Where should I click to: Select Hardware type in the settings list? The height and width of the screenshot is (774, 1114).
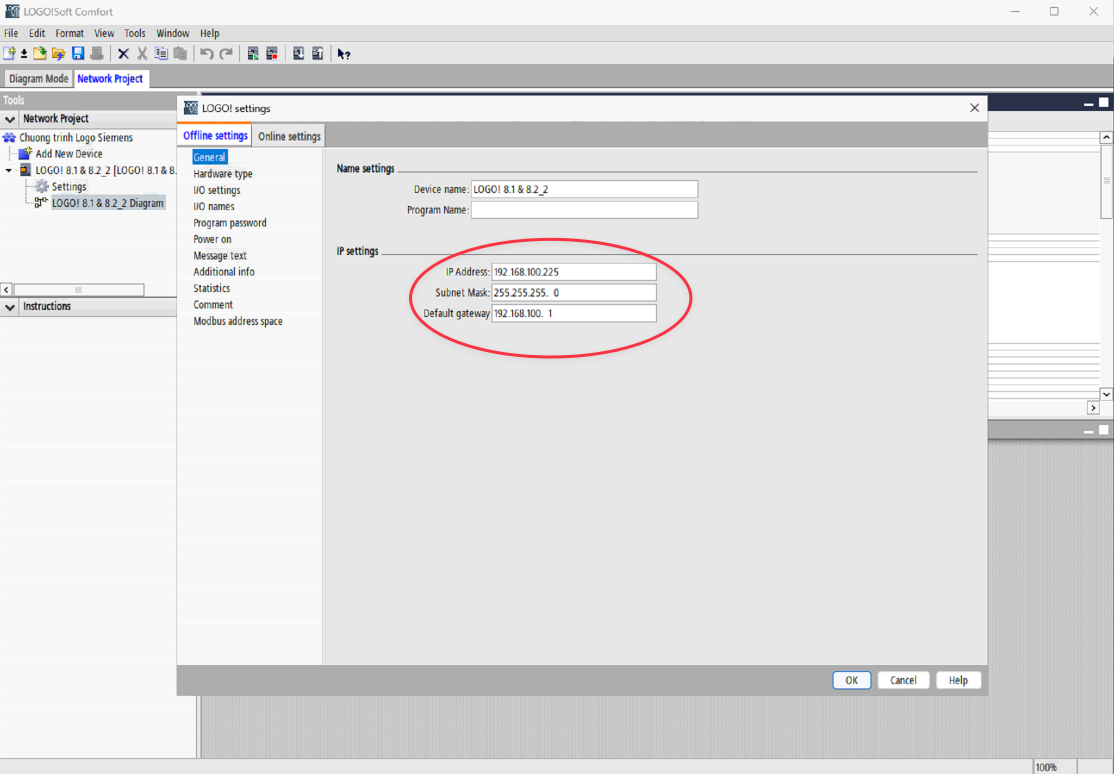pyautogui.click(x=223, y=174)
